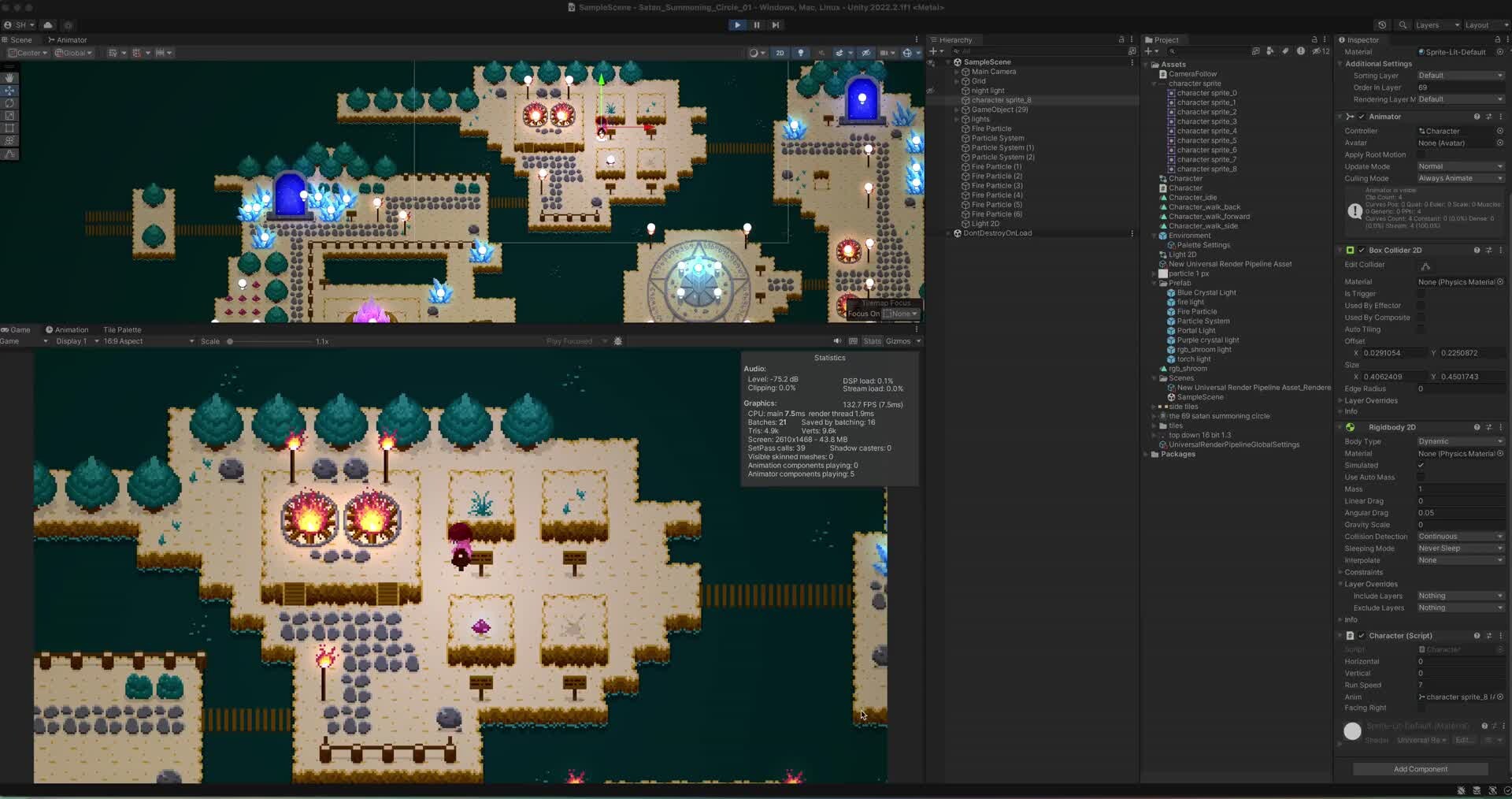Image resolution: width=1512 pixels, height=799 pixels.
Task: Expand the Prefab folder in the Project panel
Action: coord(1154,283)
